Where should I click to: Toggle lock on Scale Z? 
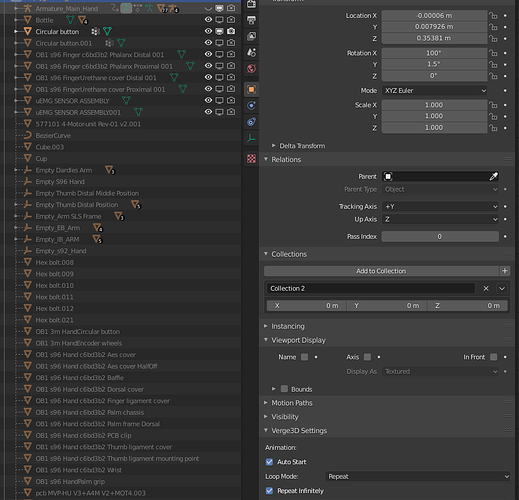tap(493, 128)
